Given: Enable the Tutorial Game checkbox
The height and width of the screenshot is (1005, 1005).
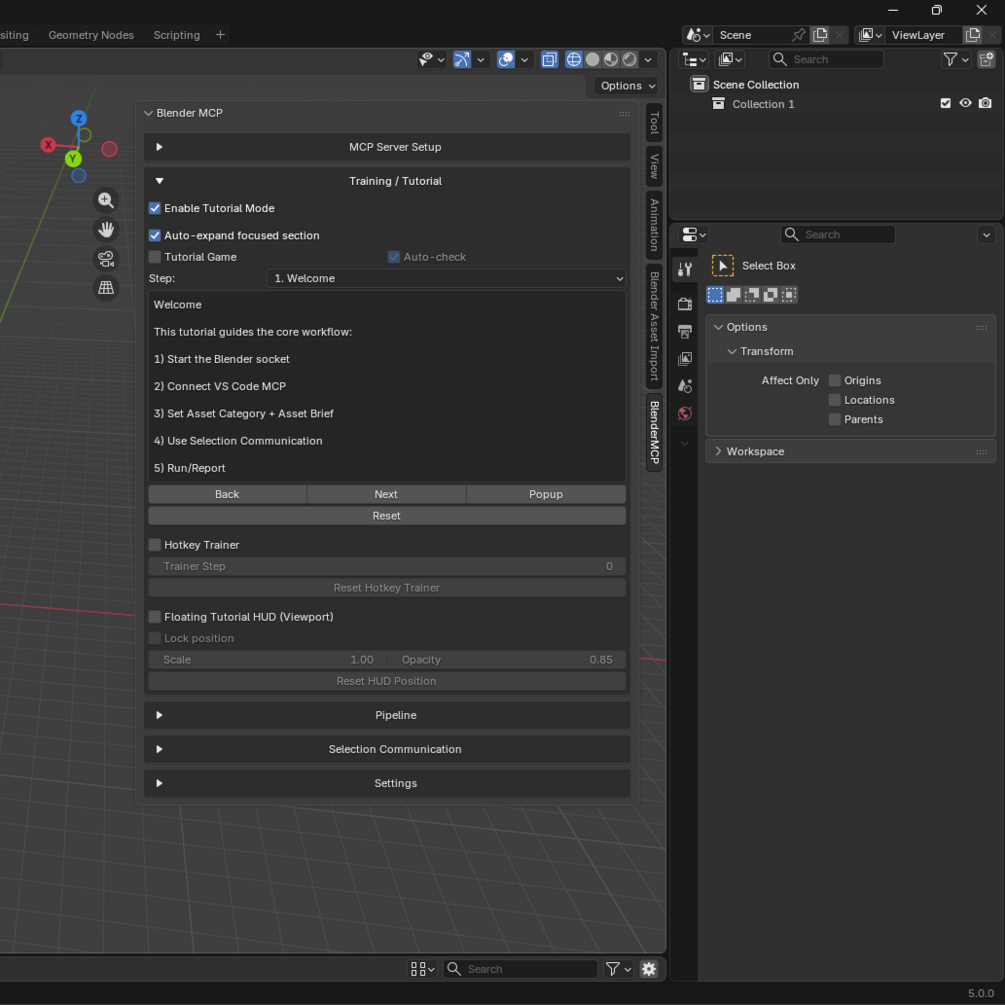Looking at the screenshot, I should [154, 257].
